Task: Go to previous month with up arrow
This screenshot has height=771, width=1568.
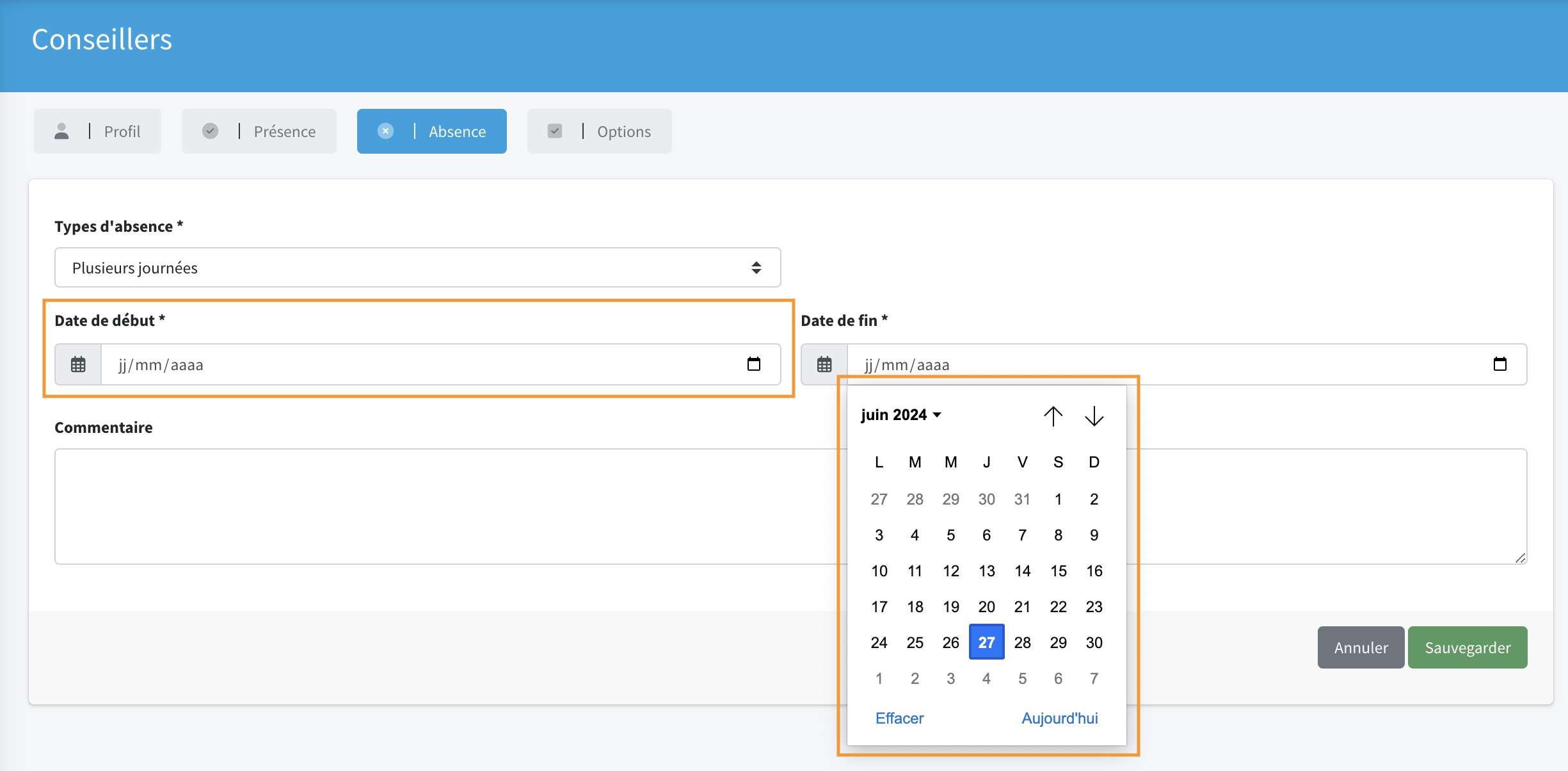Action: point(1053,416)
